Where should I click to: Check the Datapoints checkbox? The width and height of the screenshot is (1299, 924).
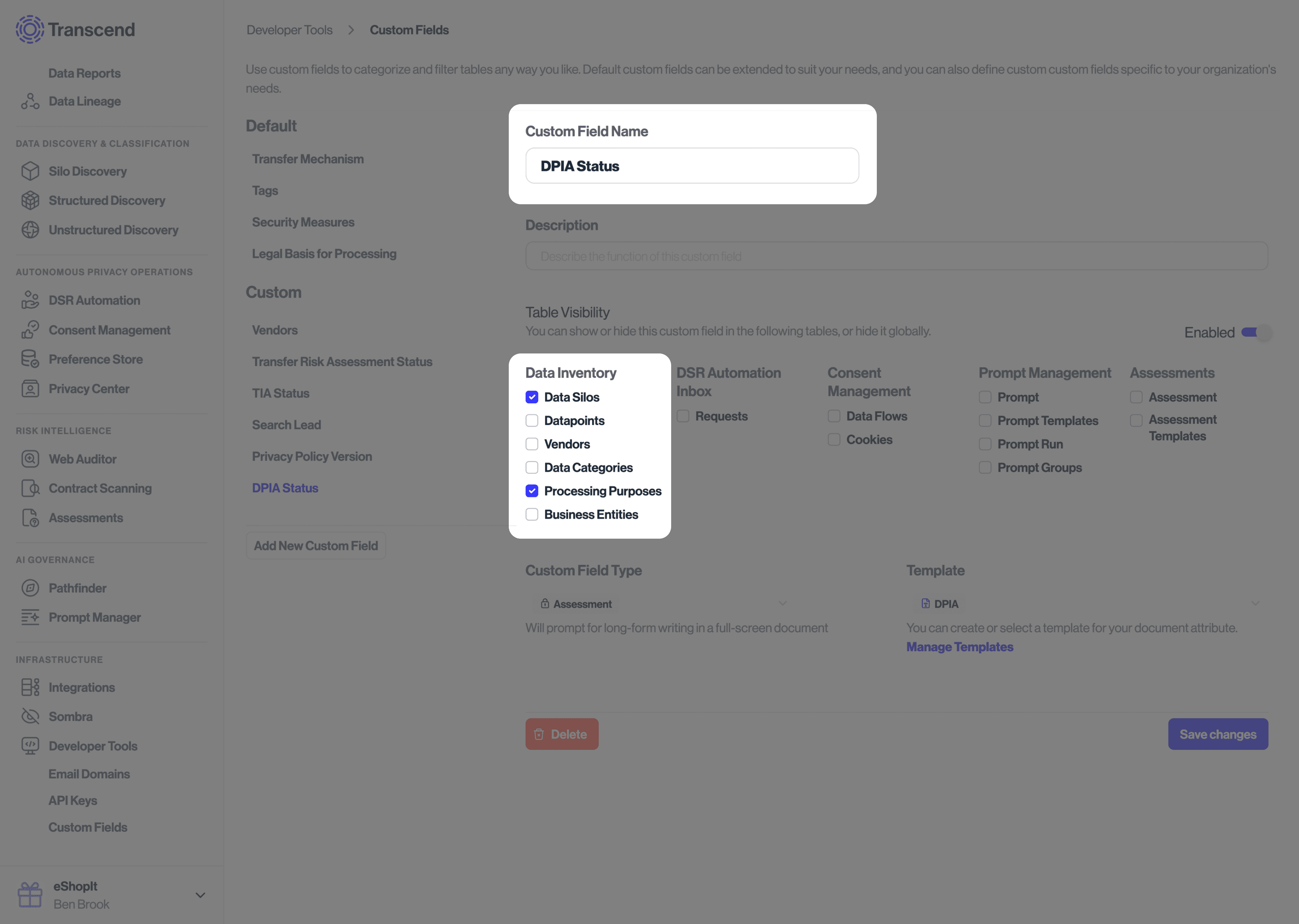pos(532,421)
